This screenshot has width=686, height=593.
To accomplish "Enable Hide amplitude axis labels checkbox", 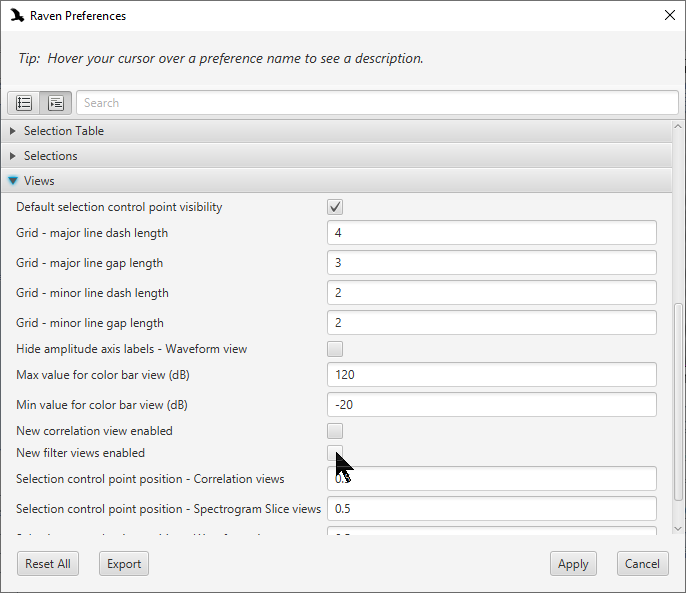I will point(335,349).
